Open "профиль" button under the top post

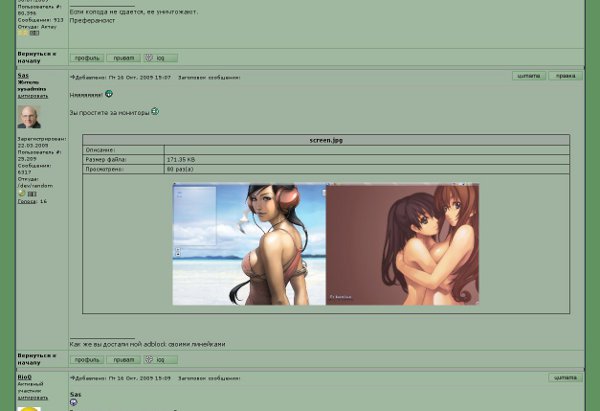coord(87,58)
